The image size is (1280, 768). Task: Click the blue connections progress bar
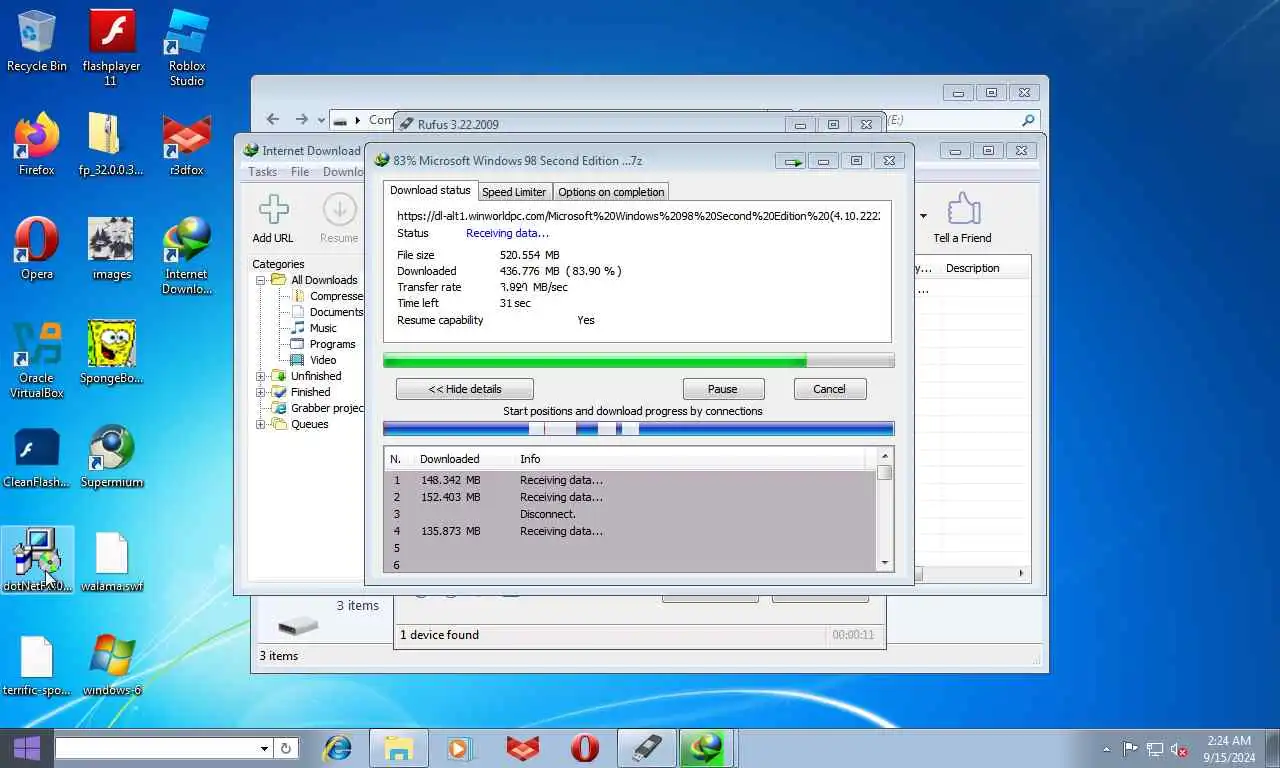click(639, 429)
